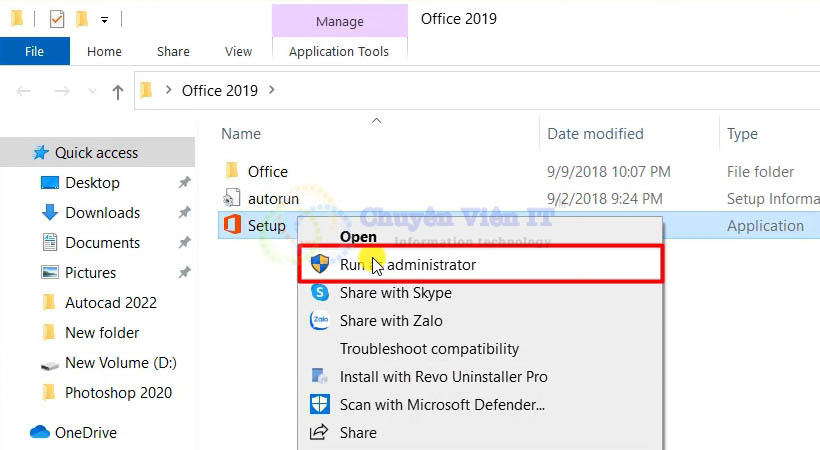
Task: Open Autocad 2022 folder in sidebar
Action: click(110, 303)
